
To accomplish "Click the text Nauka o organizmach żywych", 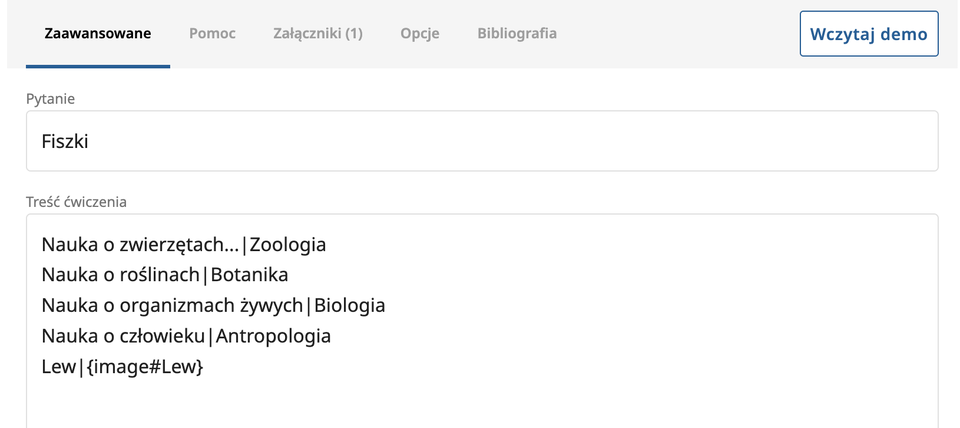I will (x=171, y=306).
